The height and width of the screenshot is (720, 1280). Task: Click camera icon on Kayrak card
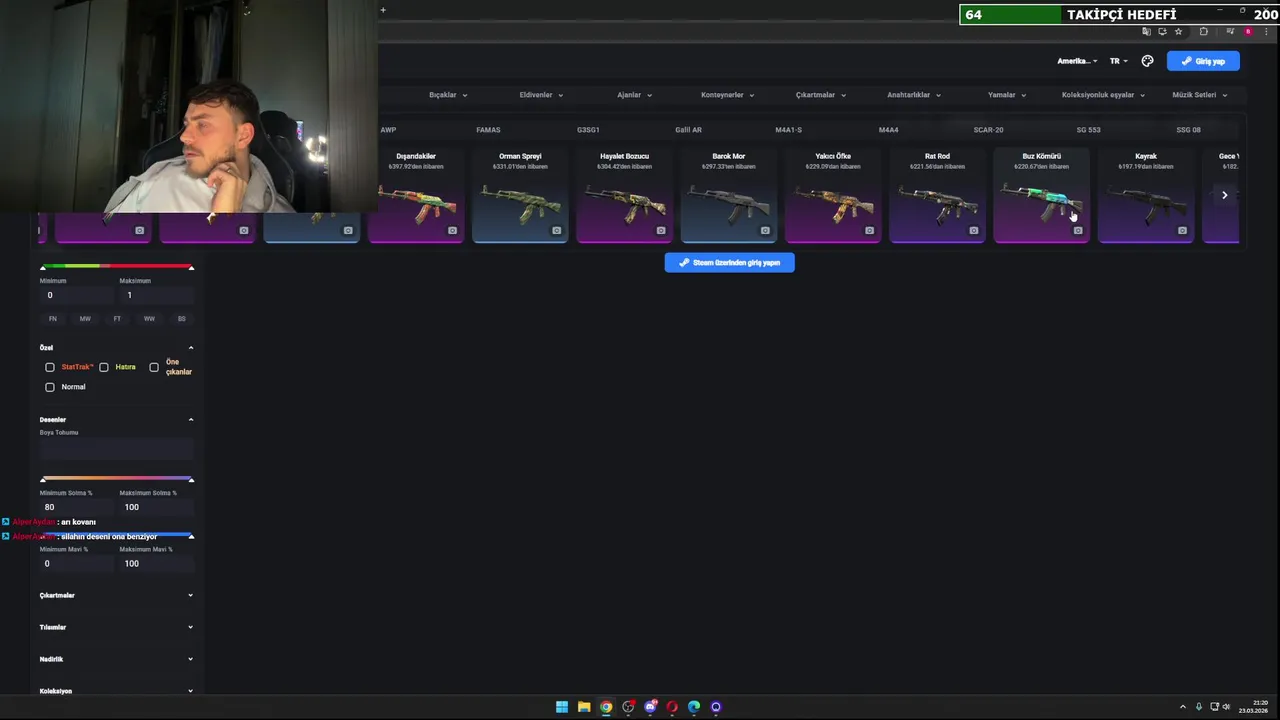pyautogui.click(x=1182, y=231)
